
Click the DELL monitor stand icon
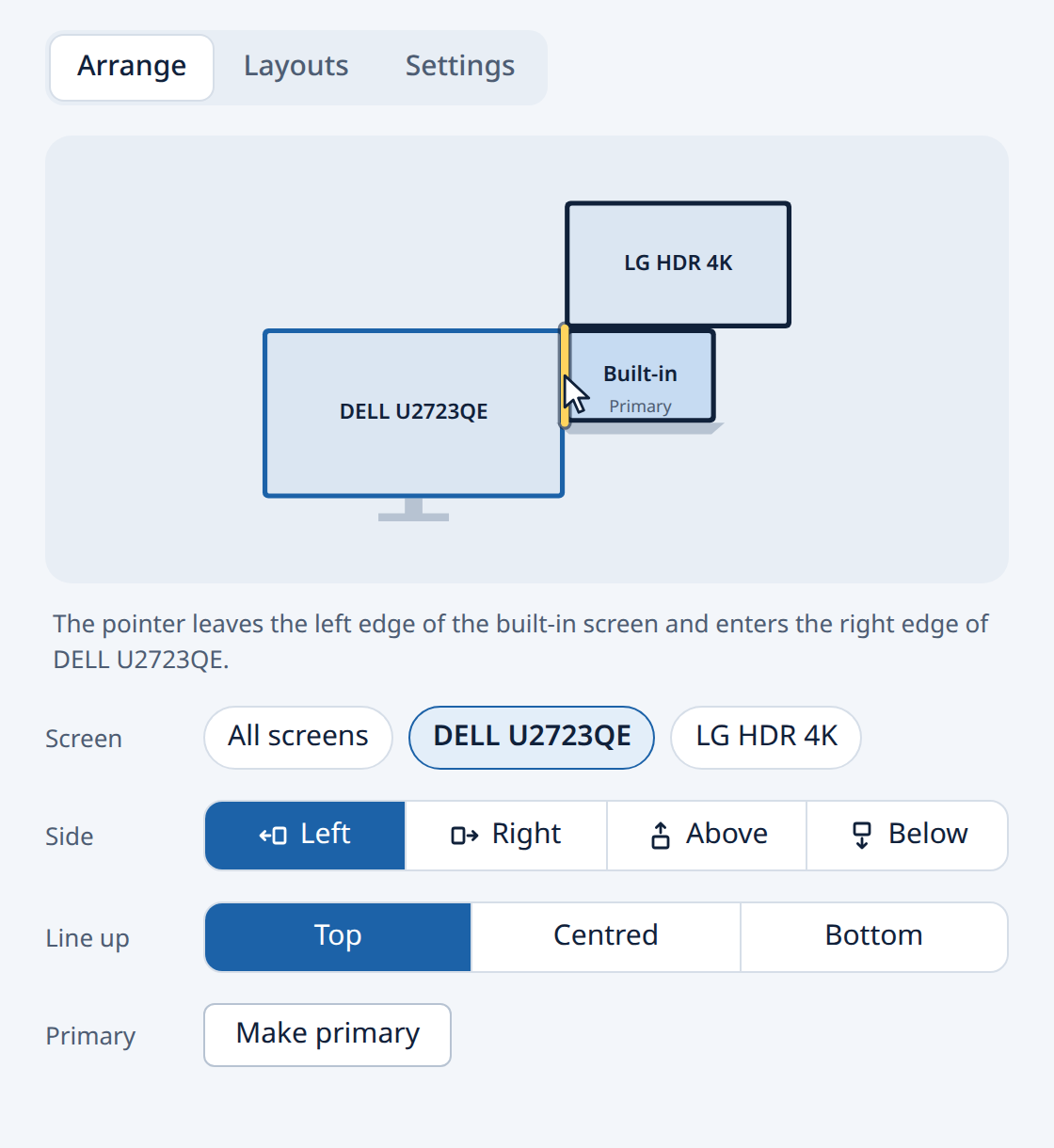413,509
